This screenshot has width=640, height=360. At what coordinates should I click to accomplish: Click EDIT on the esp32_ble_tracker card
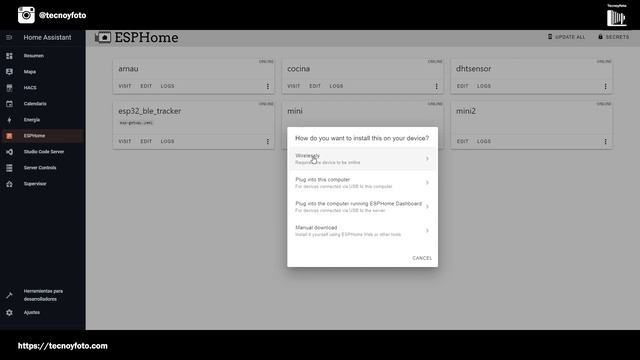[x=146, y=142]
